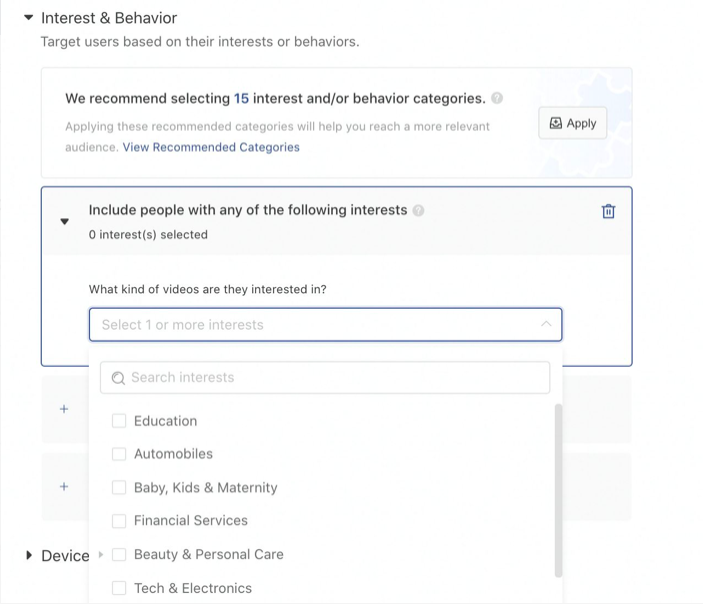
Task: Click the Search interests field
Action: tap(325, 378)
